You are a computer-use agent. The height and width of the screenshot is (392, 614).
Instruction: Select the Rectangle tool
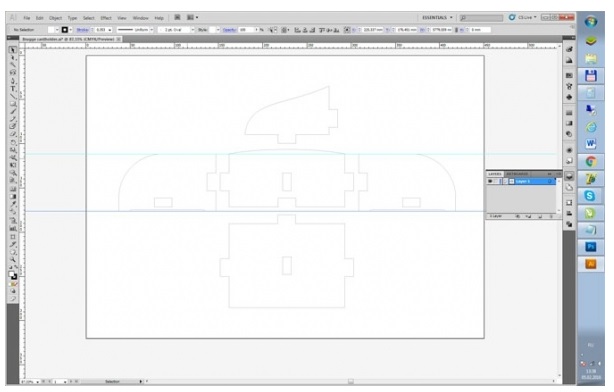13,104
